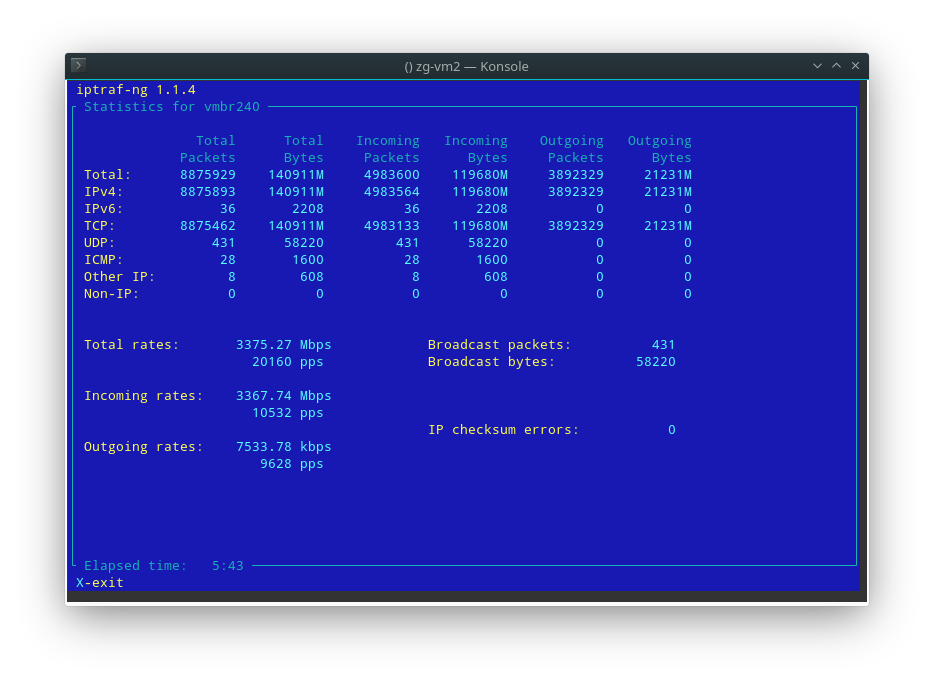Click Total packets value 8875929
934x683 pixels.
tap(208, 174)
